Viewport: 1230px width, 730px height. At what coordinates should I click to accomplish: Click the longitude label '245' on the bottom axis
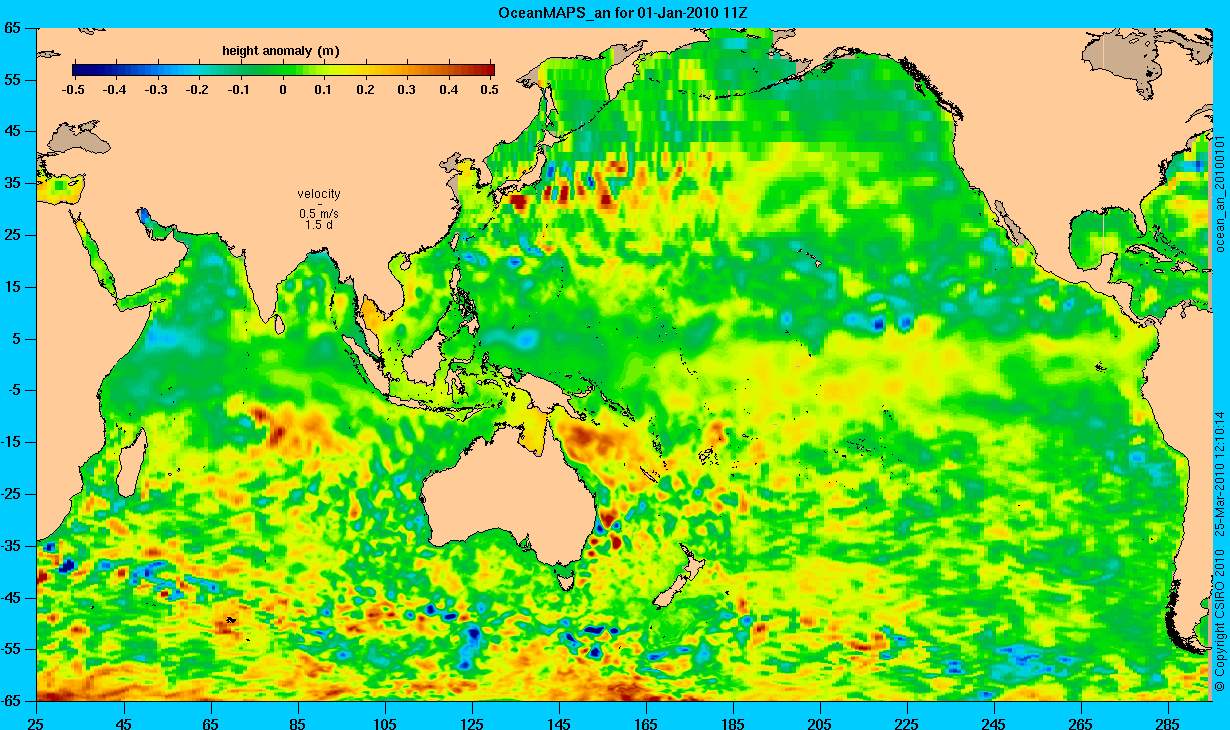pos(993,722)
